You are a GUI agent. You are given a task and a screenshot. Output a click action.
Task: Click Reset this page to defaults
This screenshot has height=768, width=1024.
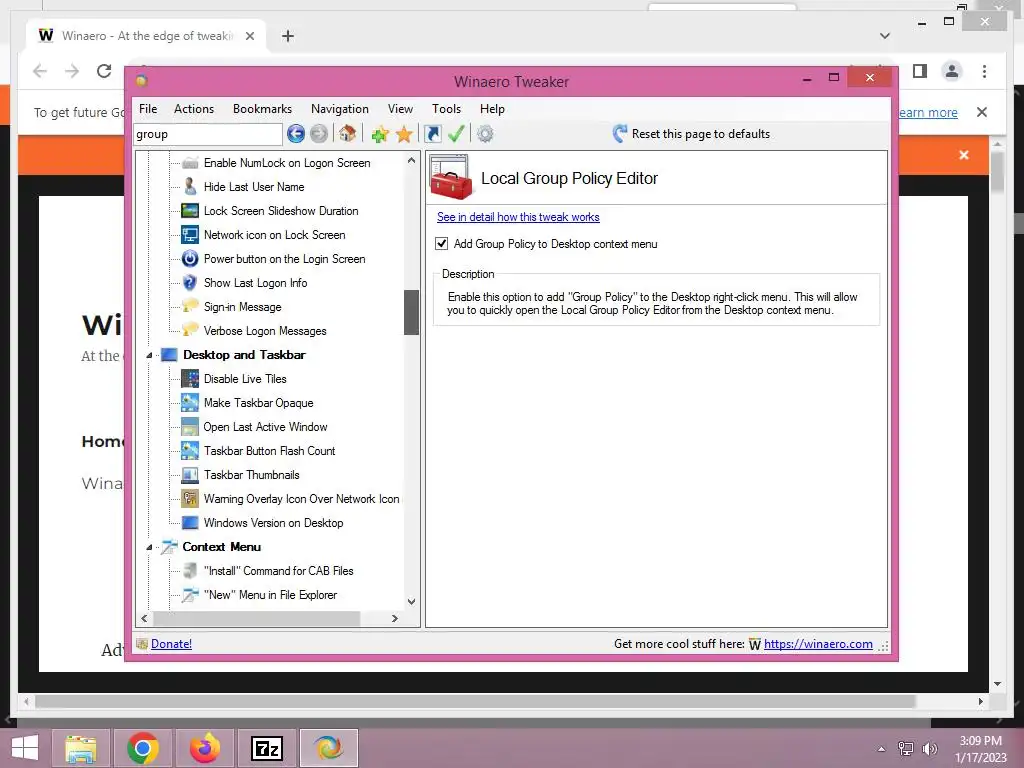[692, 134]
